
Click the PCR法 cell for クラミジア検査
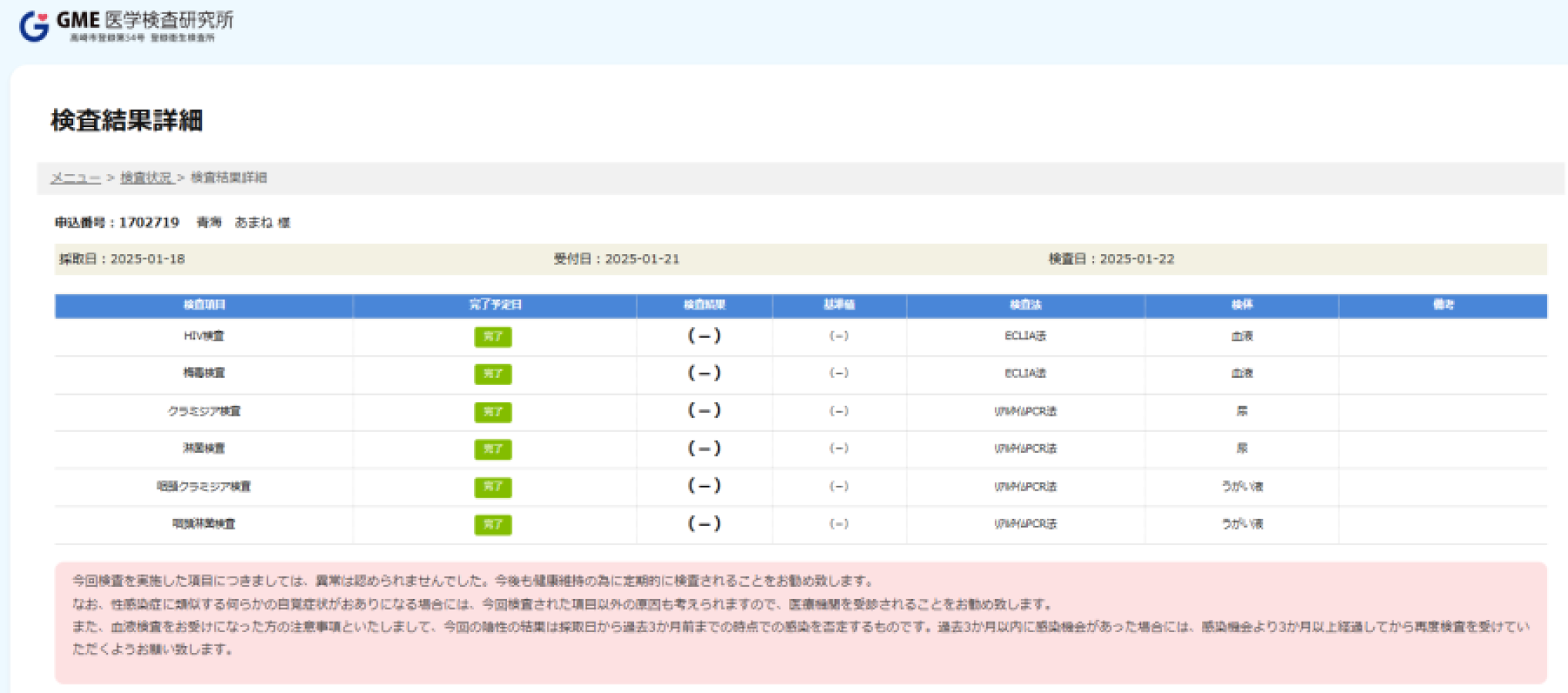[x=1026, y=411]
